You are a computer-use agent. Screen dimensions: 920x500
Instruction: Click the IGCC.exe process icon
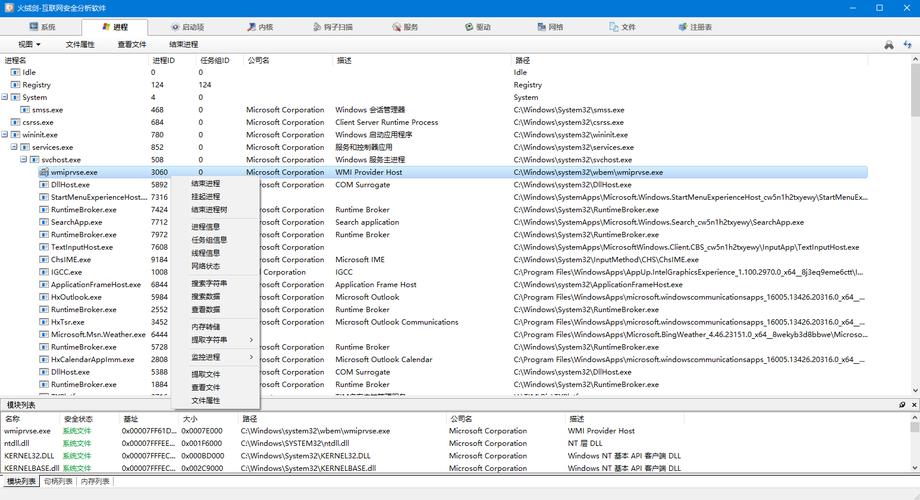point(43,272)
